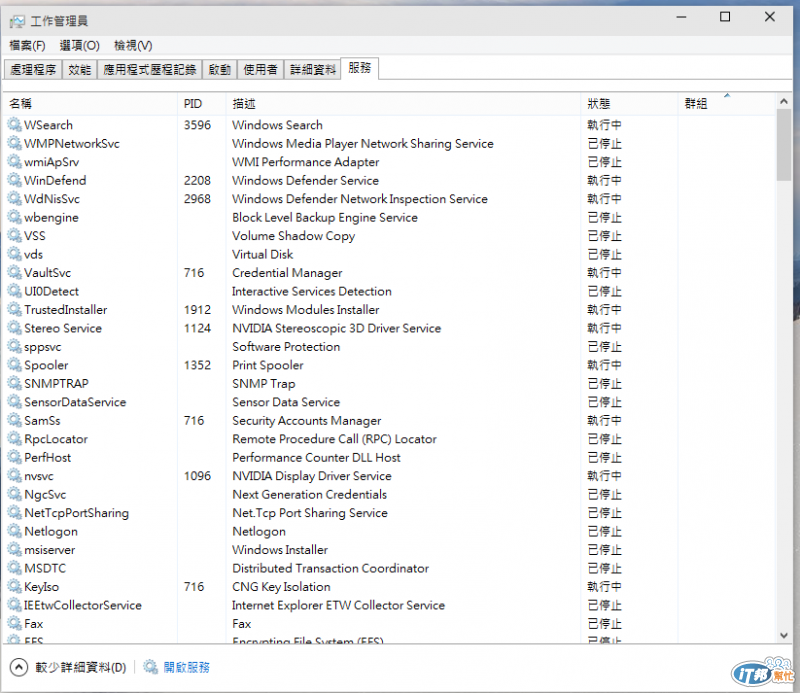Open the 檢視(V) menu
Image resolution: width=800 pixels, height=693 pixels.
tap(133, 45)
